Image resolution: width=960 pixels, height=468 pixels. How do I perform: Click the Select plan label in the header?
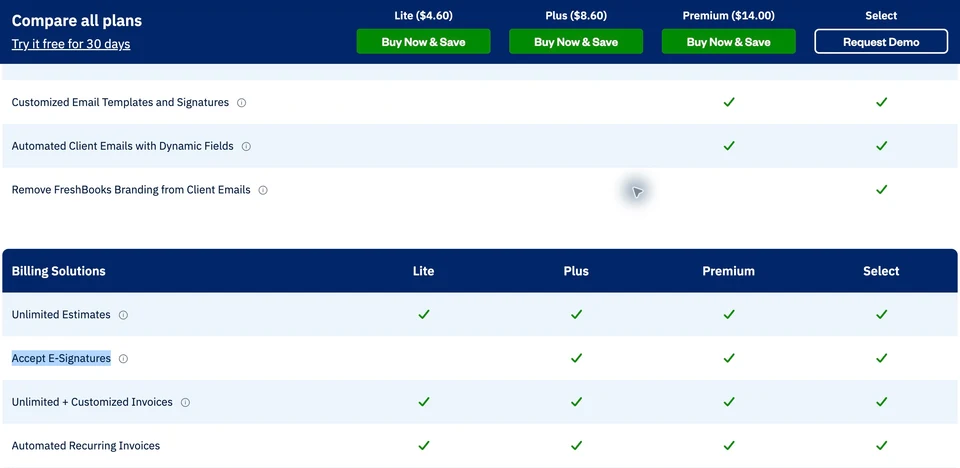pos(881,16)
